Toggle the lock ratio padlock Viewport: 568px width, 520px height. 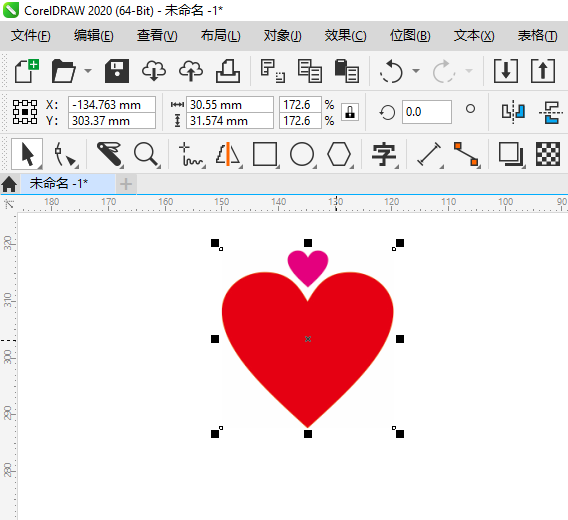[x=350, y=112]
